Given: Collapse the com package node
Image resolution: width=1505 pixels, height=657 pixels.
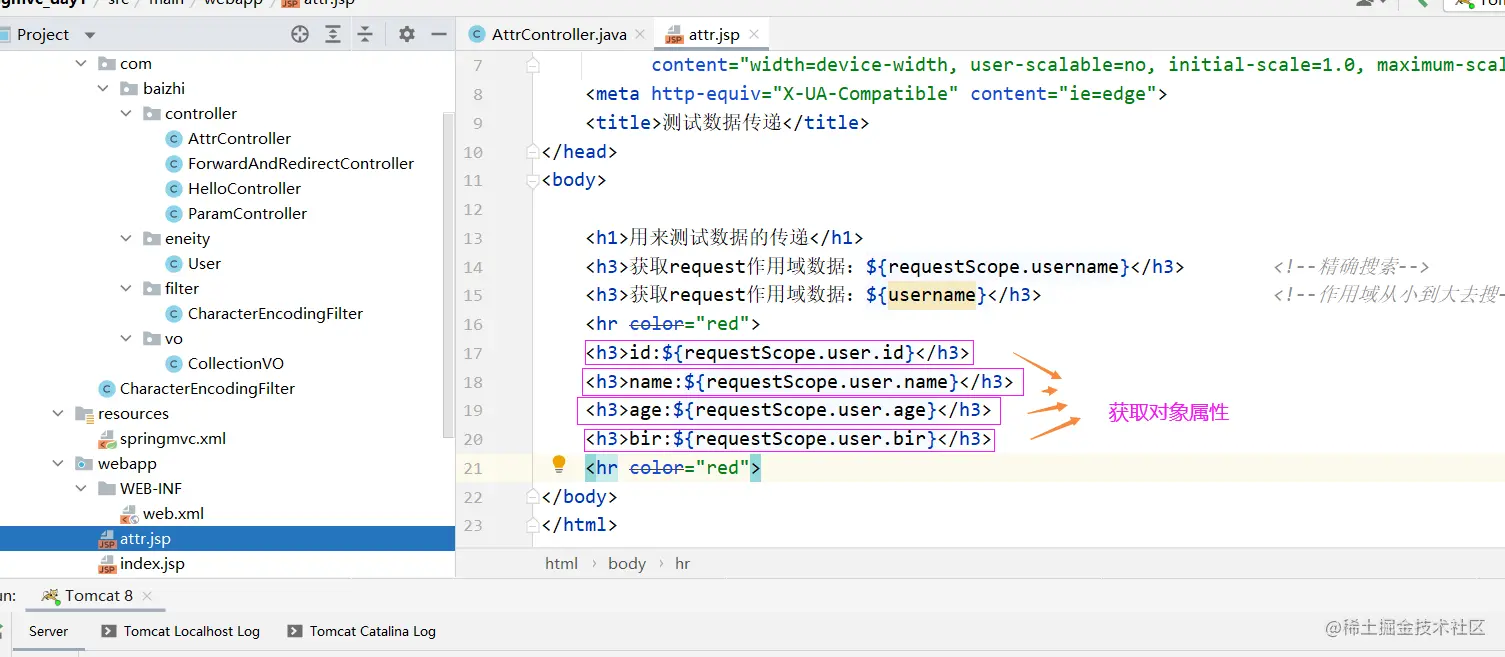Looking at the screenshot, I should pyautogui.click(x=82, y=63).
